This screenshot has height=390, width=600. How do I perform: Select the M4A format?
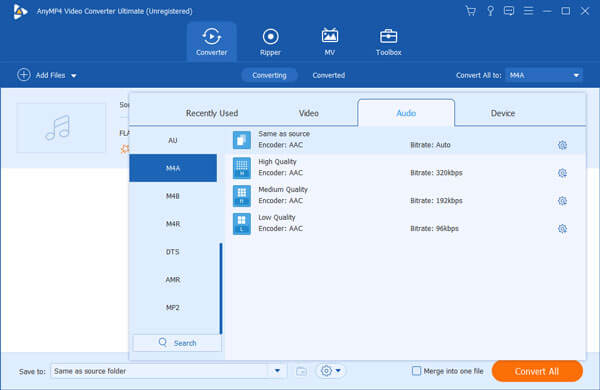(x=173, y=168)
